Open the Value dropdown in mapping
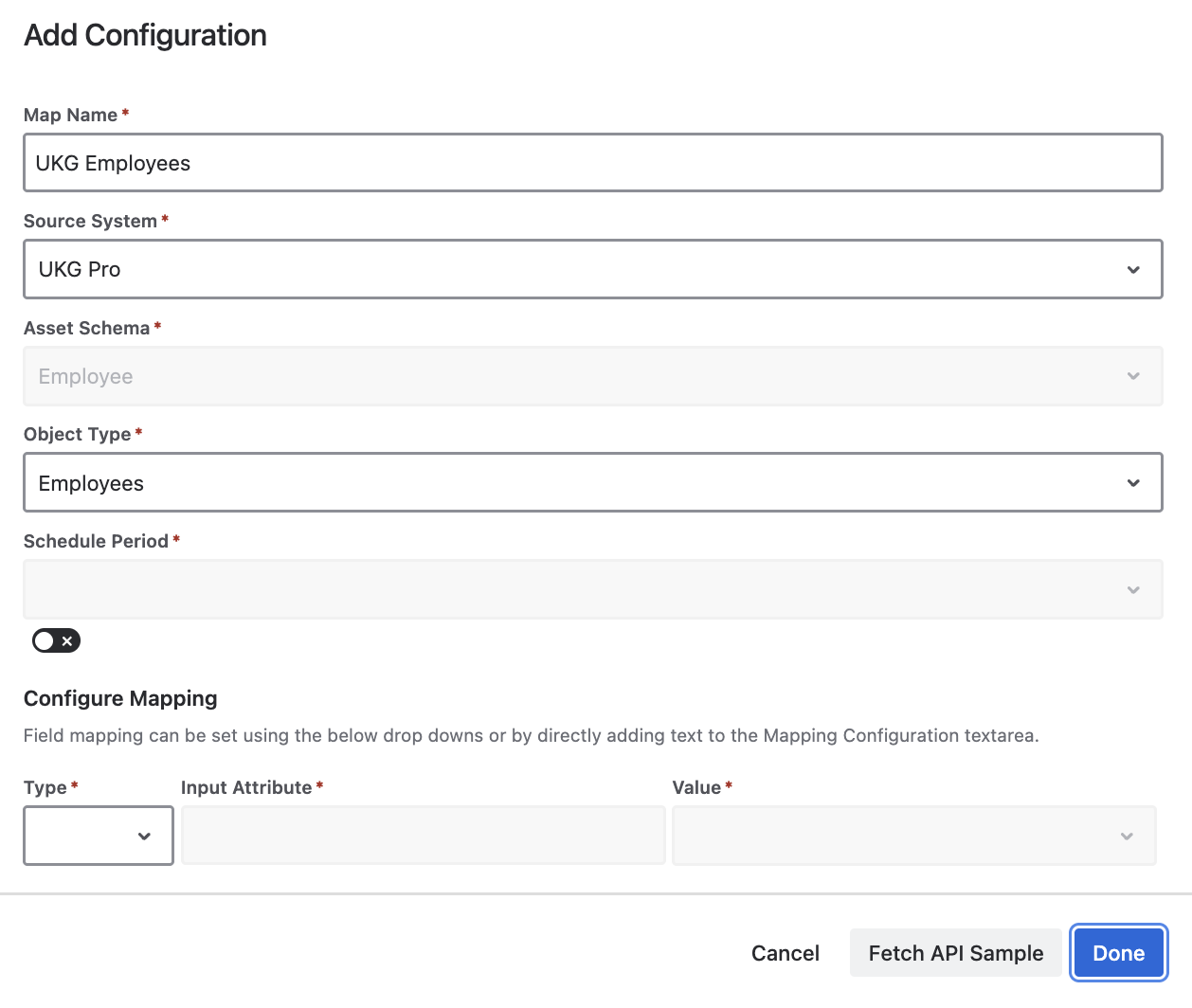 click(914, 836)
